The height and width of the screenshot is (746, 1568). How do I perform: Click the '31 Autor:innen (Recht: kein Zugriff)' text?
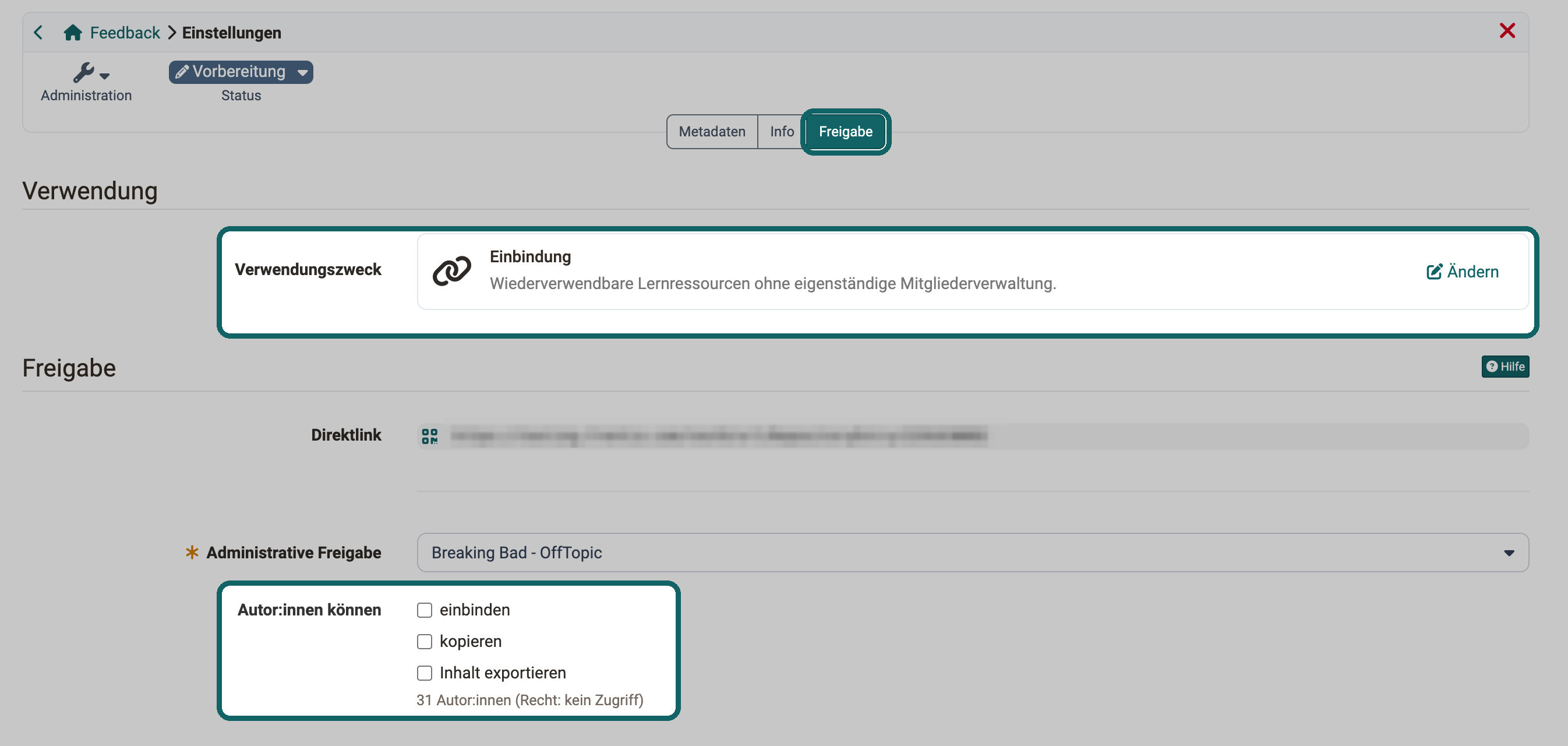click(529, 700)
